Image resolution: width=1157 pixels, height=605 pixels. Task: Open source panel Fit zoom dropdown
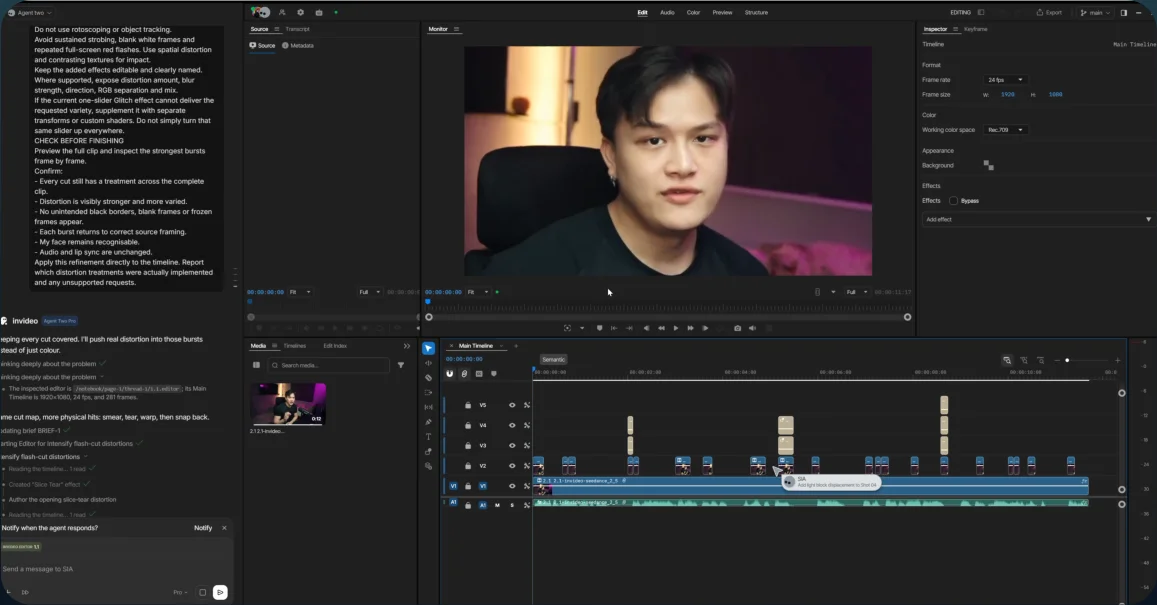click(300, 292)
